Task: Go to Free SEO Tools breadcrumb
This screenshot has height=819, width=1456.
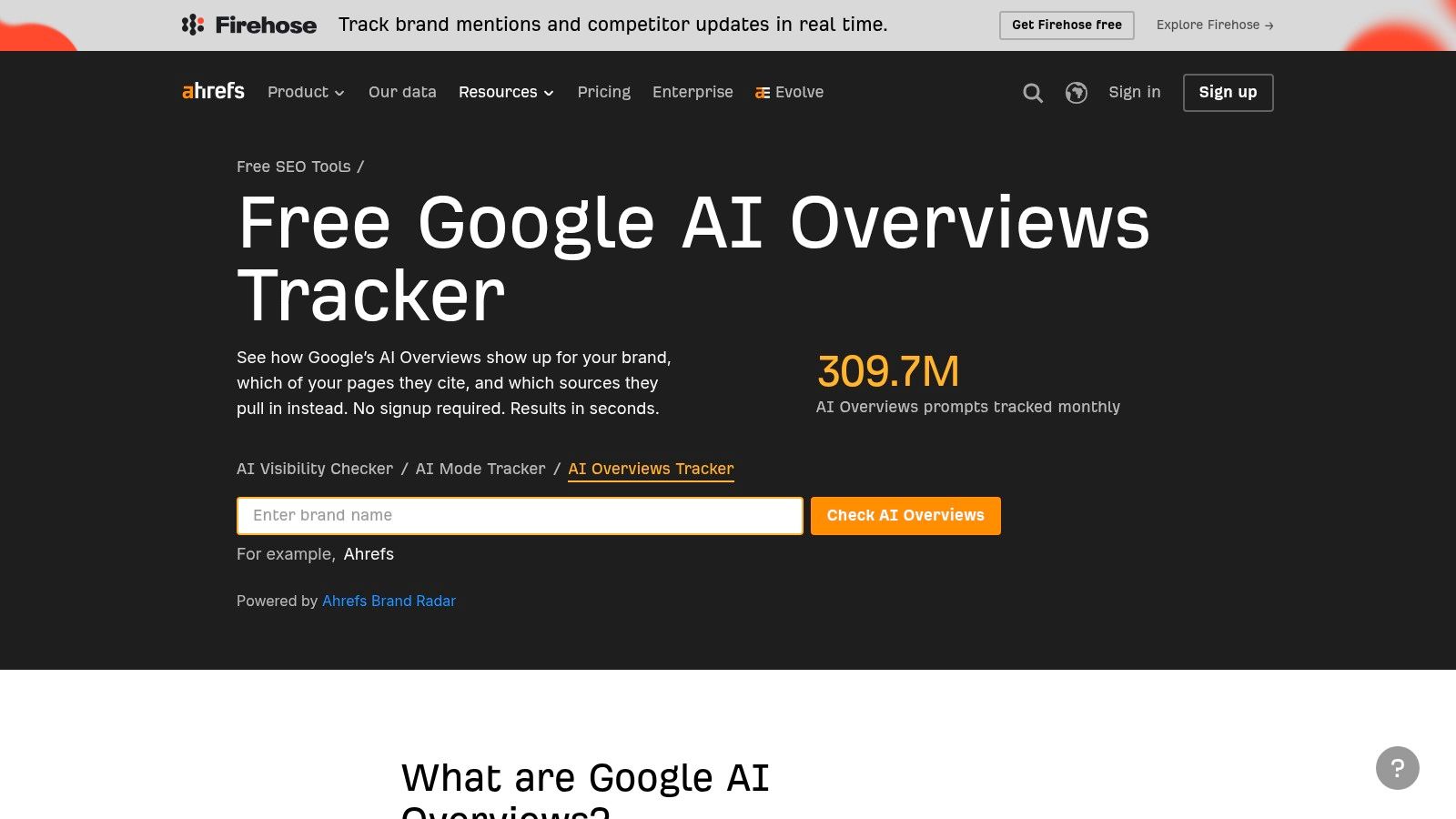Action: pos(293,167)
